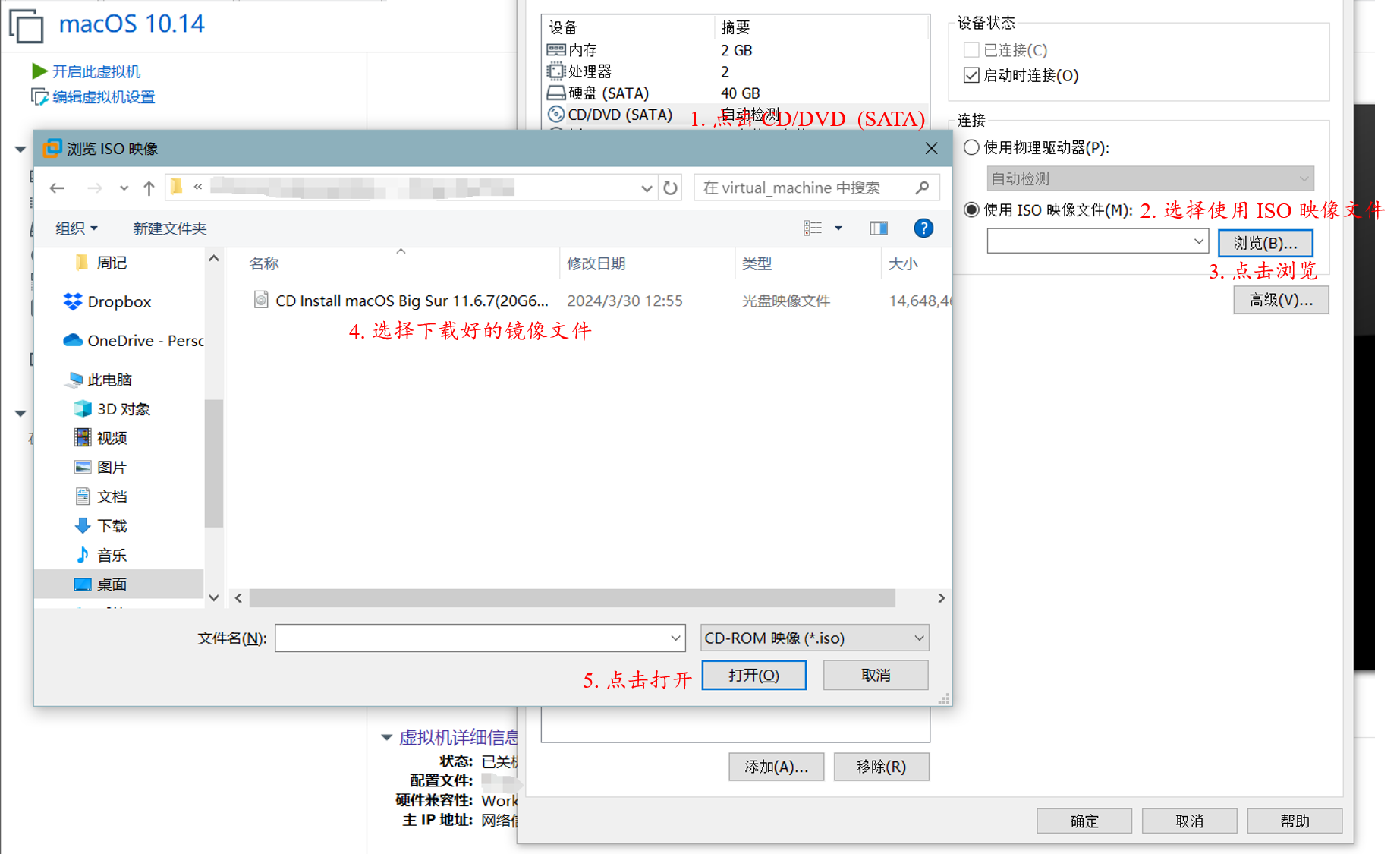Select 处理器 row in device list
The height and width of the screenshot is (854, 1400).
click(735, 71)
